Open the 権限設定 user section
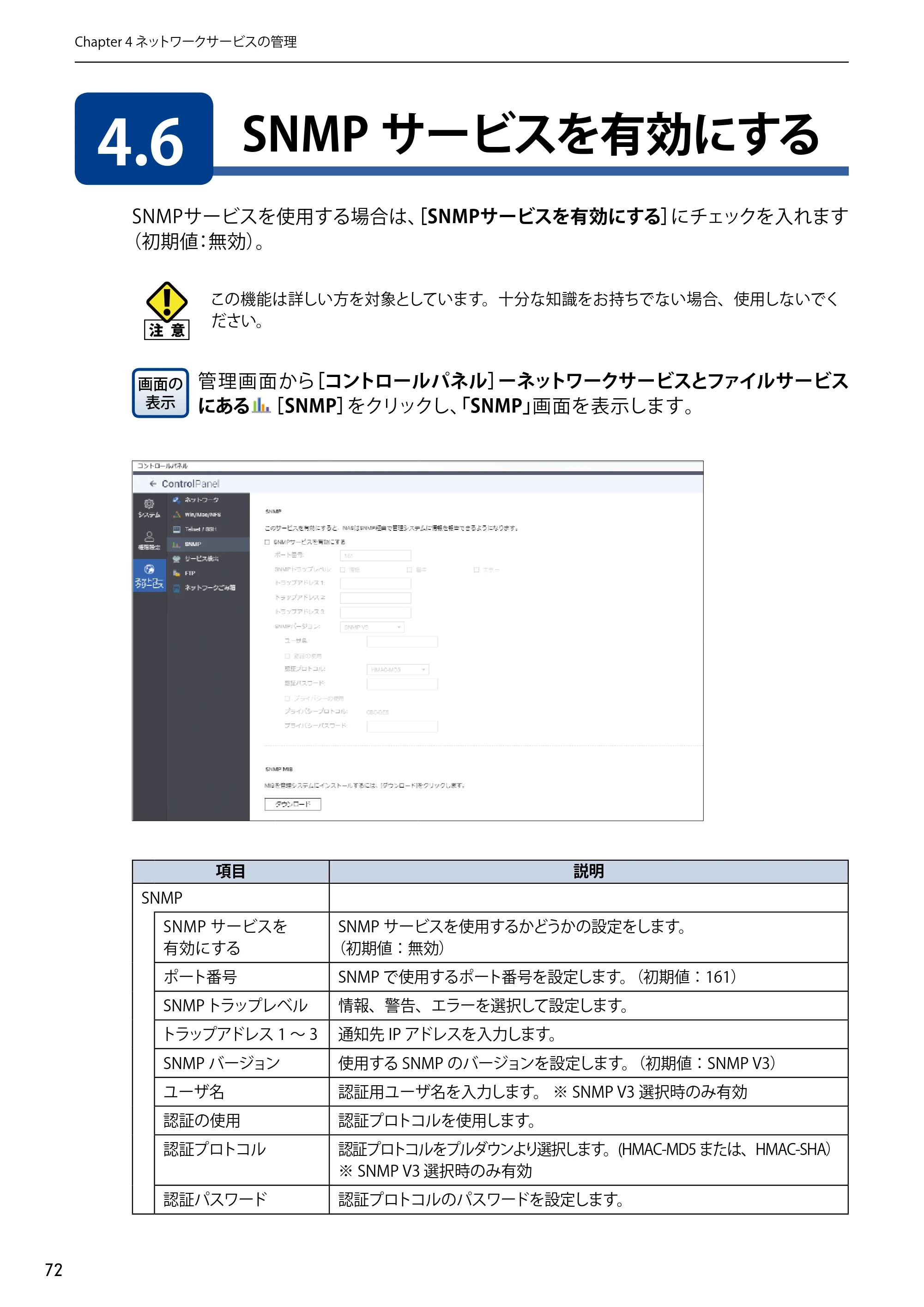The width and height of the screenshot is (924, 1307). [149, 541]
